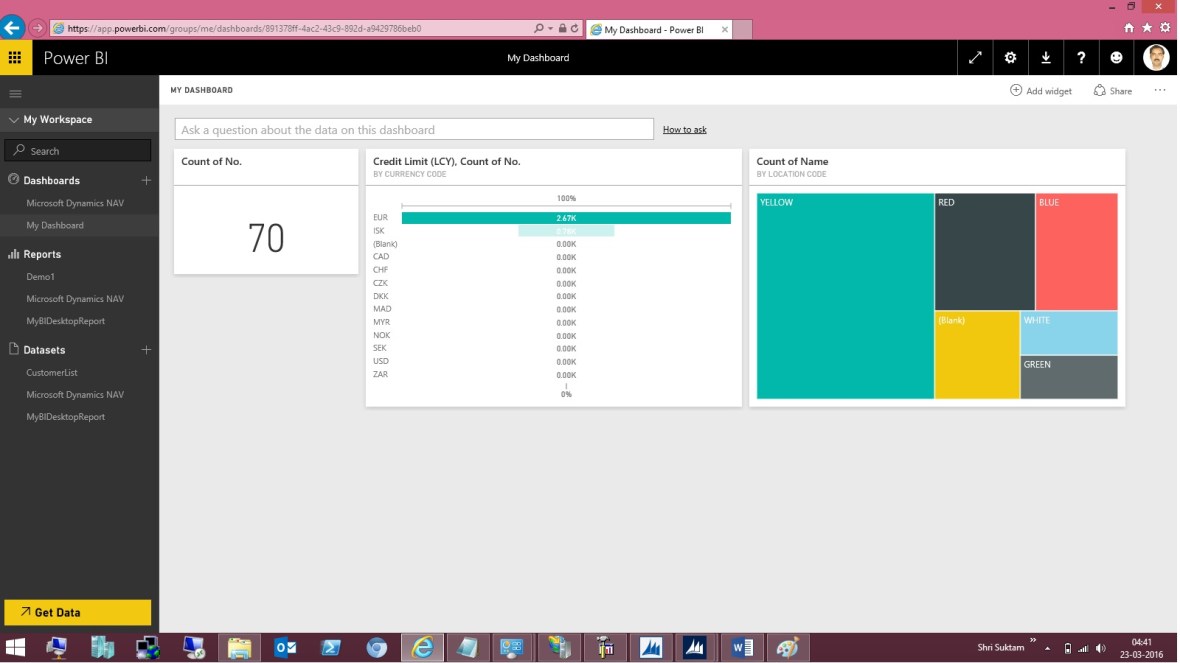Open Power BI Settings gear icon
The width and height of the screenshot is (1180, 663).
(x=1010, y=58)
